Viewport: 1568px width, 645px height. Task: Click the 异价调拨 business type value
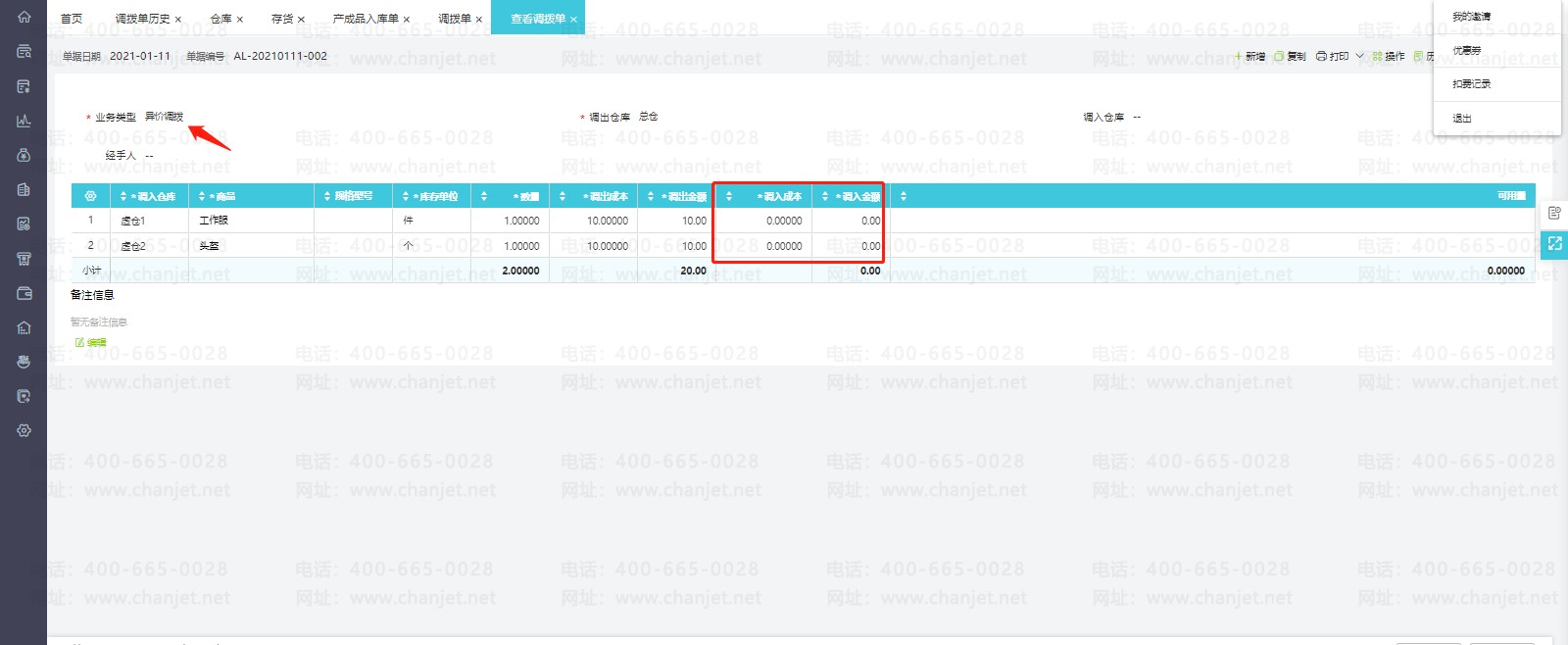(x=164, y=117)
